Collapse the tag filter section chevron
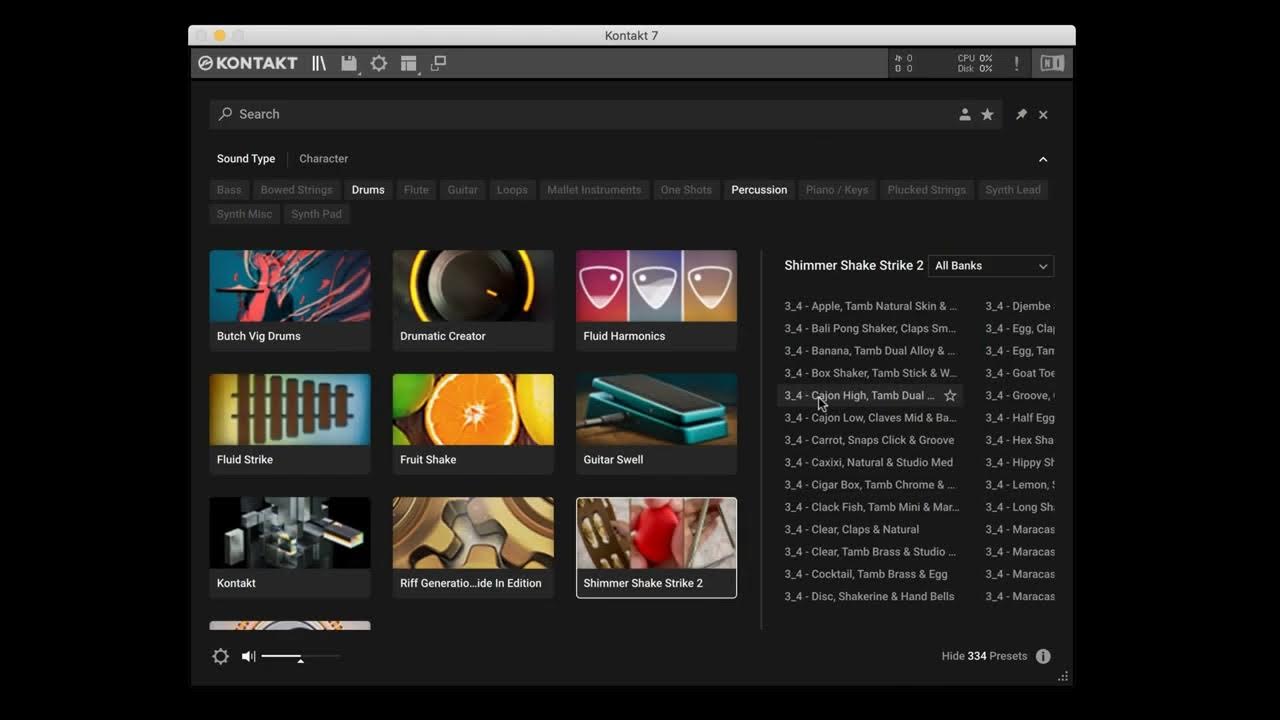Image resolution: width=1280 pixels, height=720 pixels. (x=1043, y=159)
